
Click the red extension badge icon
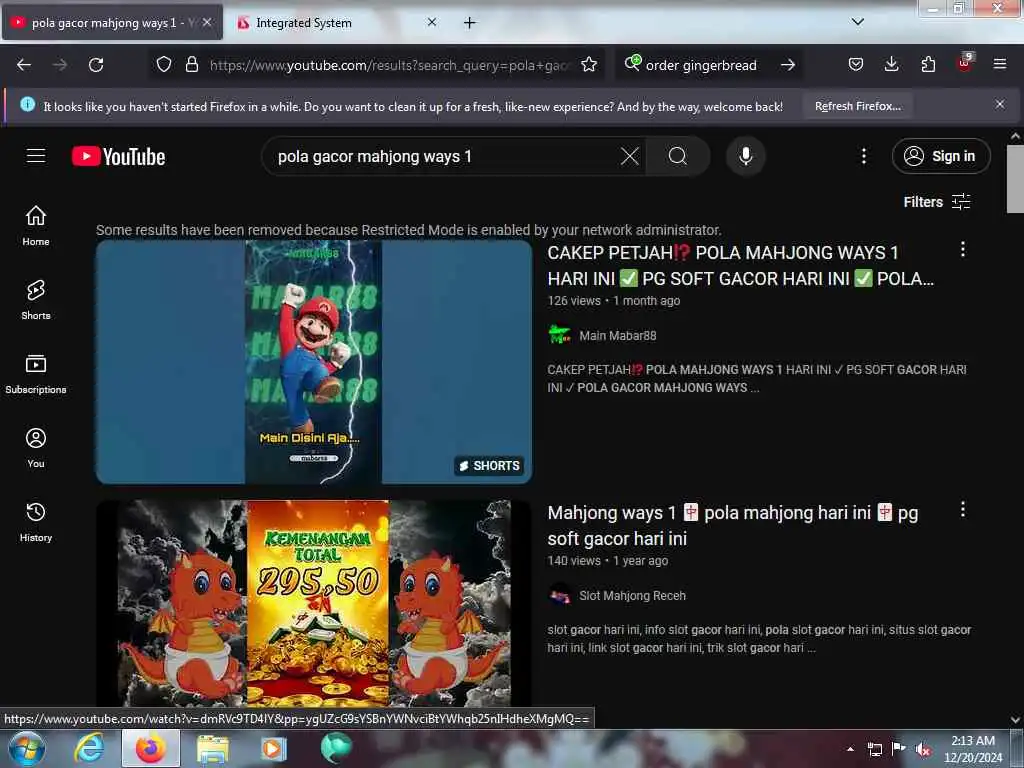point(965,63)
